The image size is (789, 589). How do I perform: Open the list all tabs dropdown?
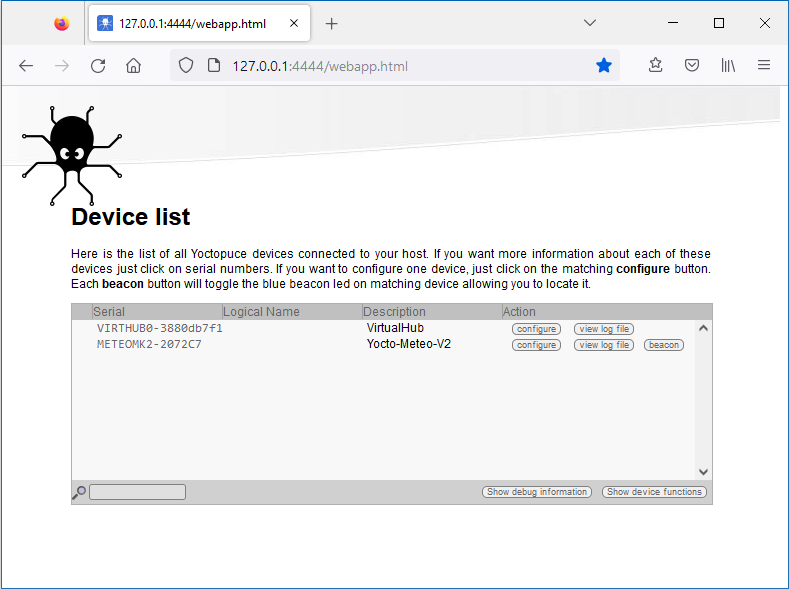pos(590,23)
